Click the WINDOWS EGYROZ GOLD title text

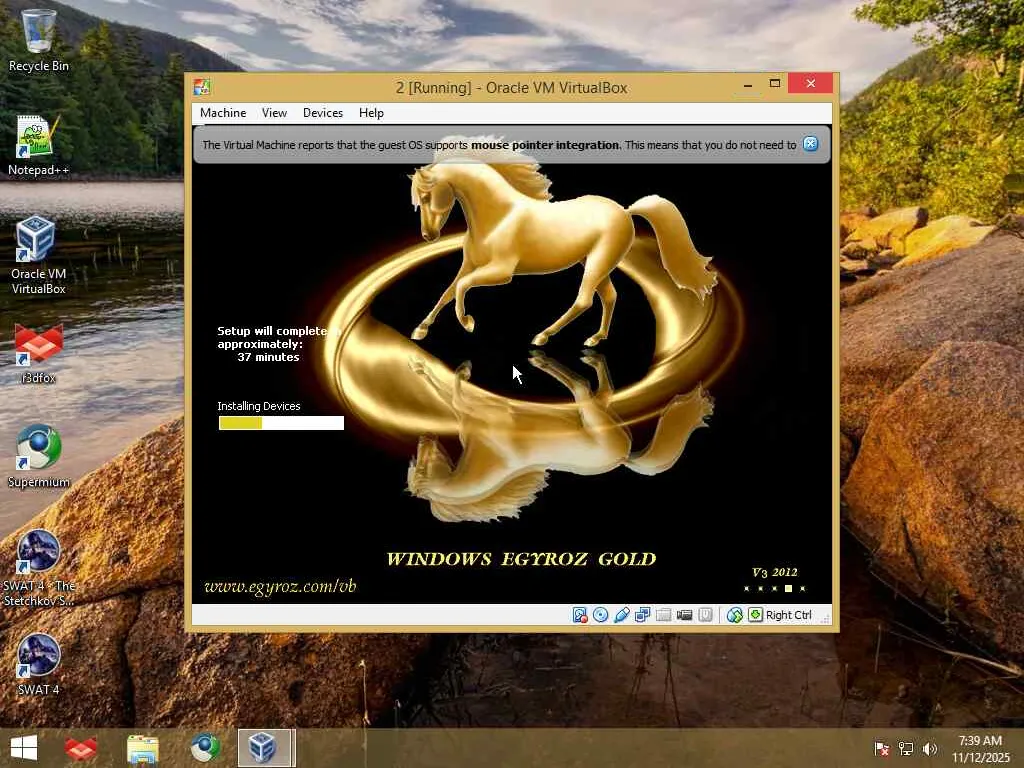pos(521,559)
